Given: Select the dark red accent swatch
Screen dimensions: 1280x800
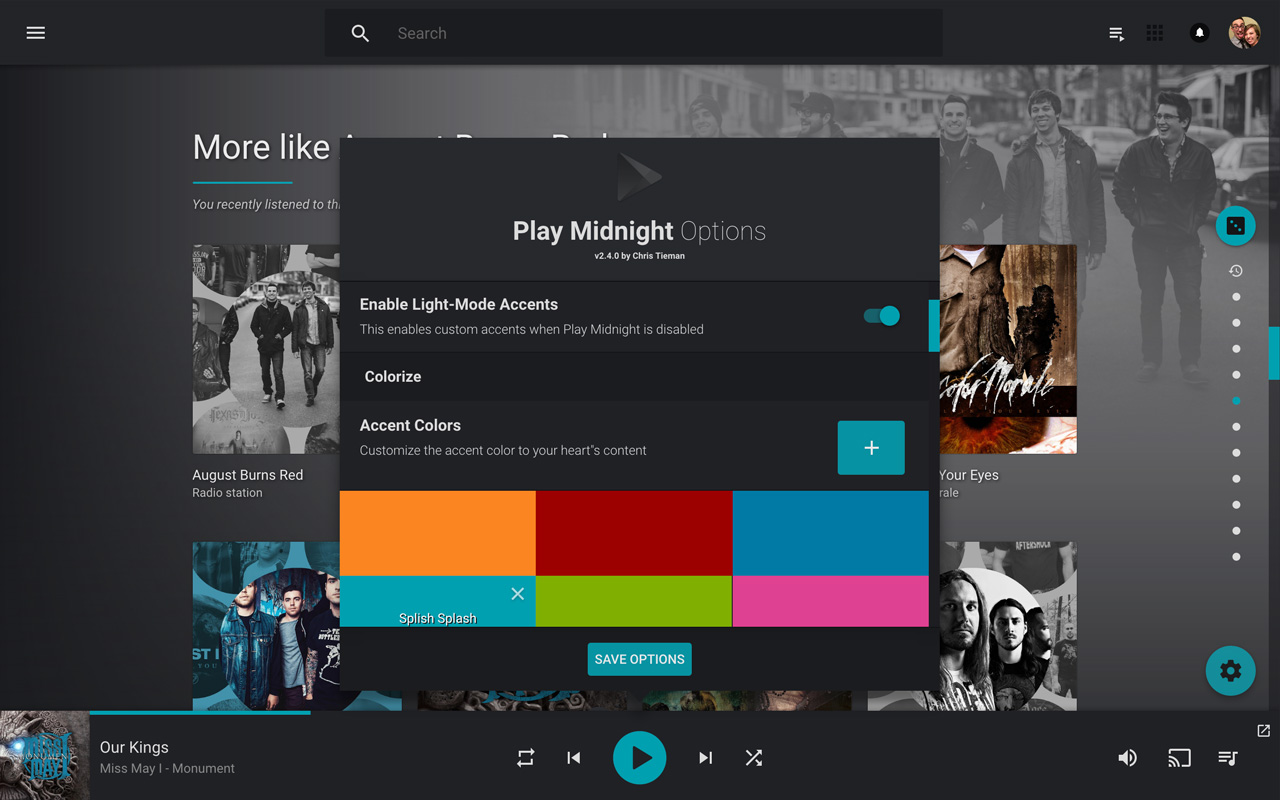Looking at the screenshot, I should pyautogui.click(x=634, y=533).
